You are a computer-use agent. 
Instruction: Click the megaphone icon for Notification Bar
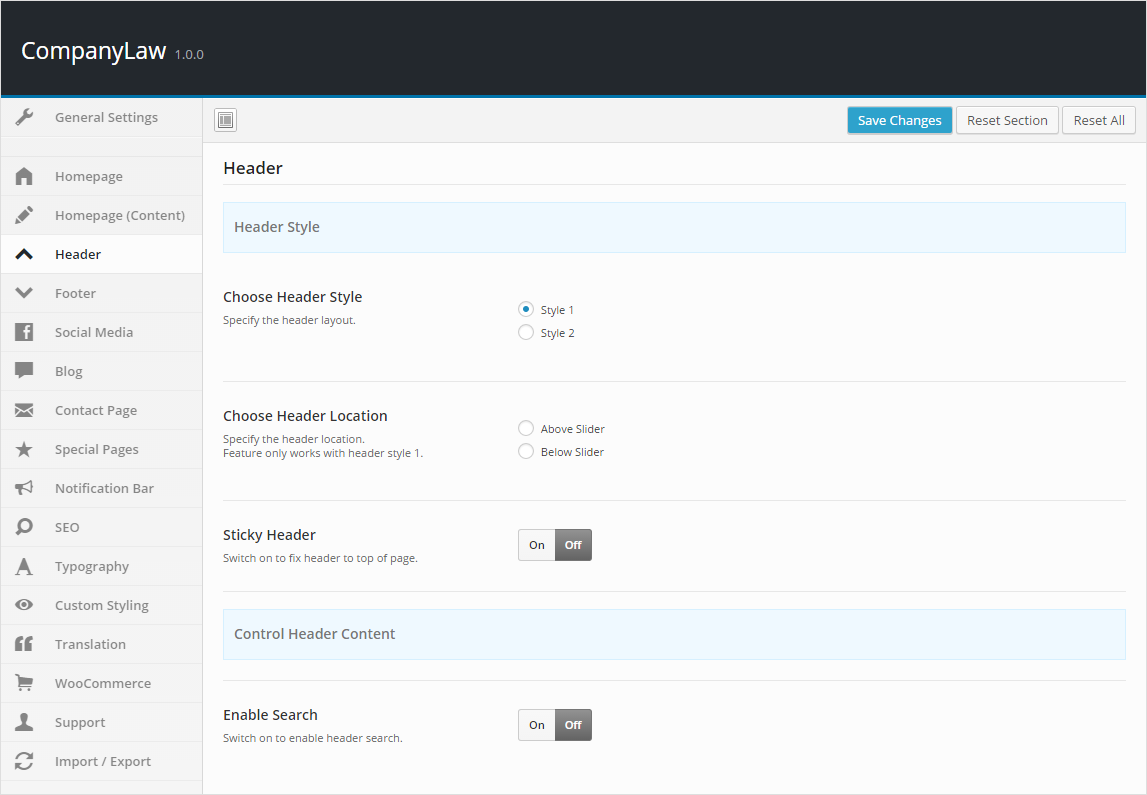(25, 488)
